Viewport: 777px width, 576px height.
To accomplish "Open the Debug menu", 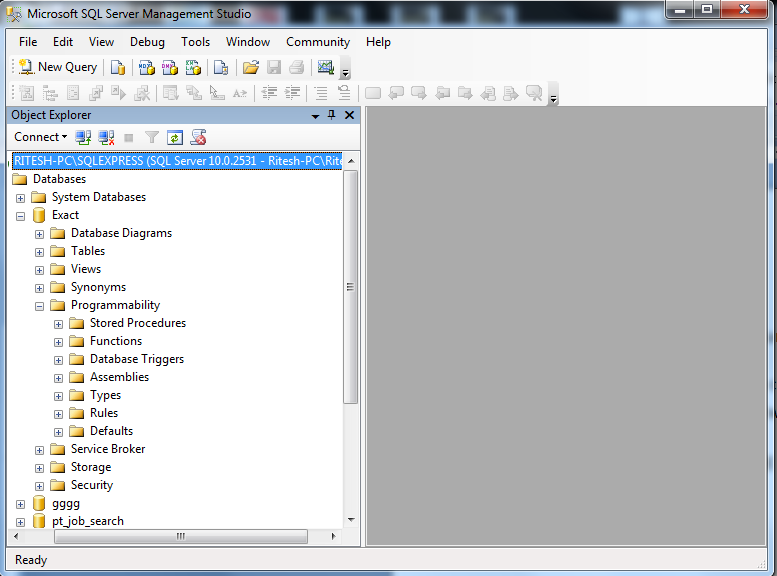I will click(147, 42).
